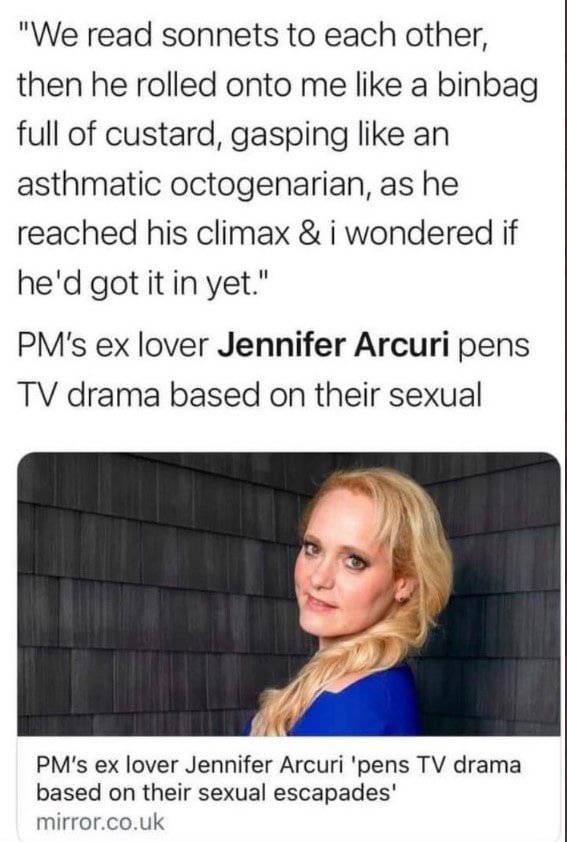
Task: Click the bold "Jennifer Arcuri" name in the post
Action: 333,345
